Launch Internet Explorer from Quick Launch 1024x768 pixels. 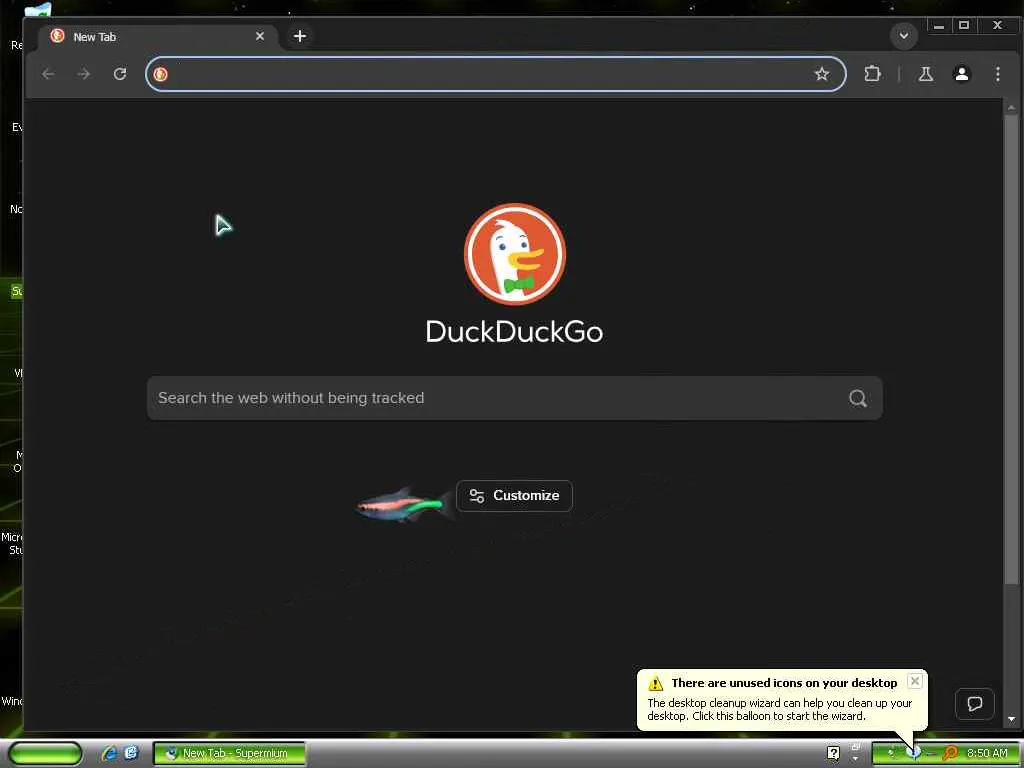tap(109, 753)
